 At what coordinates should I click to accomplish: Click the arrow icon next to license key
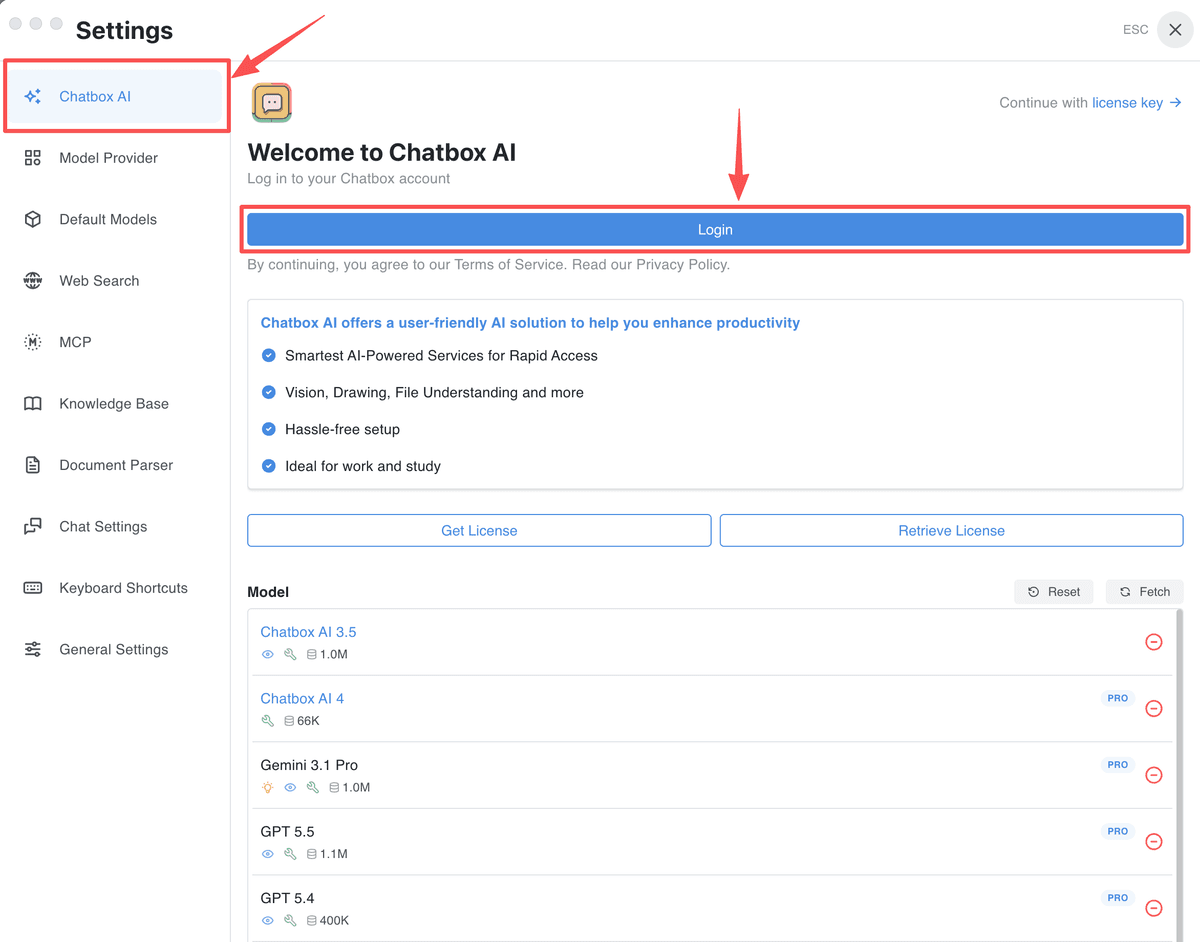tap(1175, 103)
